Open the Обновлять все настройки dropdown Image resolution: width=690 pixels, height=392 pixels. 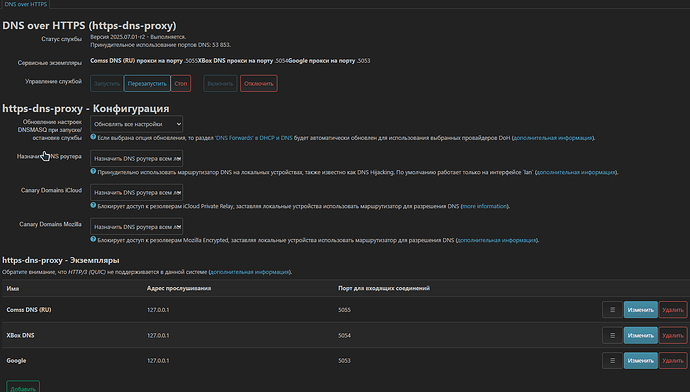click(136, 124)
